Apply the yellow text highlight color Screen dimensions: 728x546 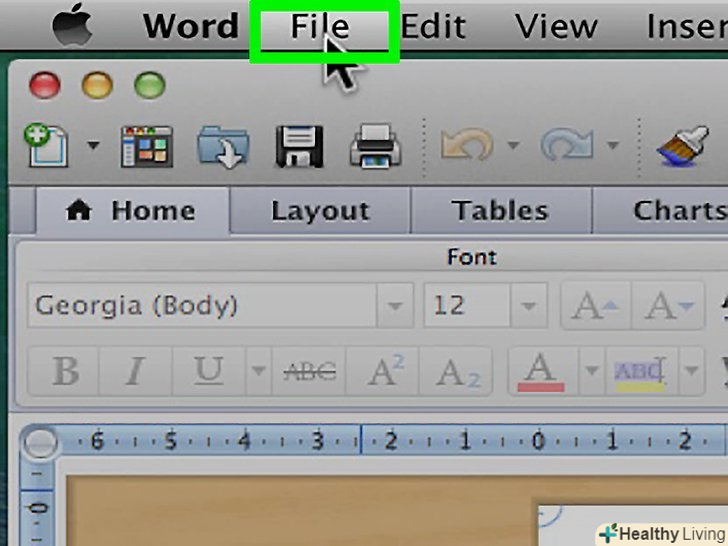pos(641,371)
